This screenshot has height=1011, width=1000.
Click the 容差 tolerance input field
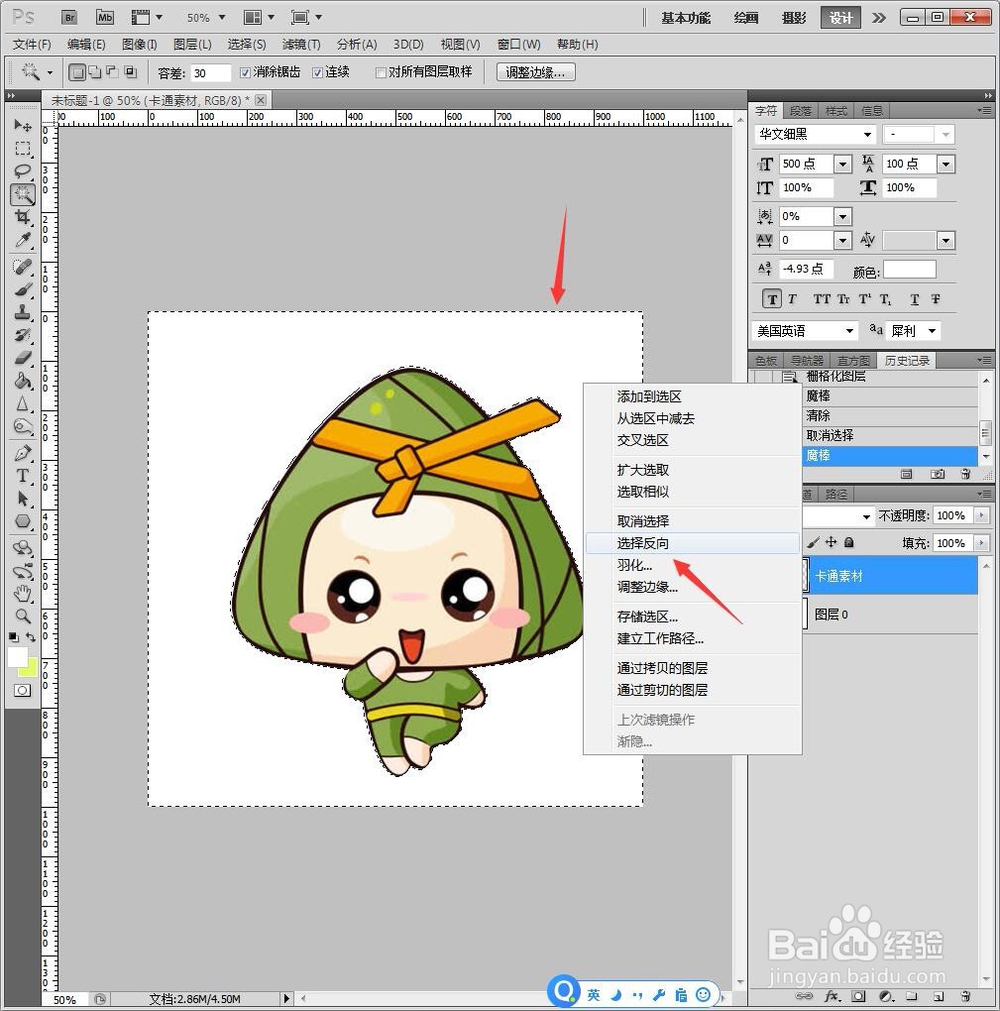210,73
